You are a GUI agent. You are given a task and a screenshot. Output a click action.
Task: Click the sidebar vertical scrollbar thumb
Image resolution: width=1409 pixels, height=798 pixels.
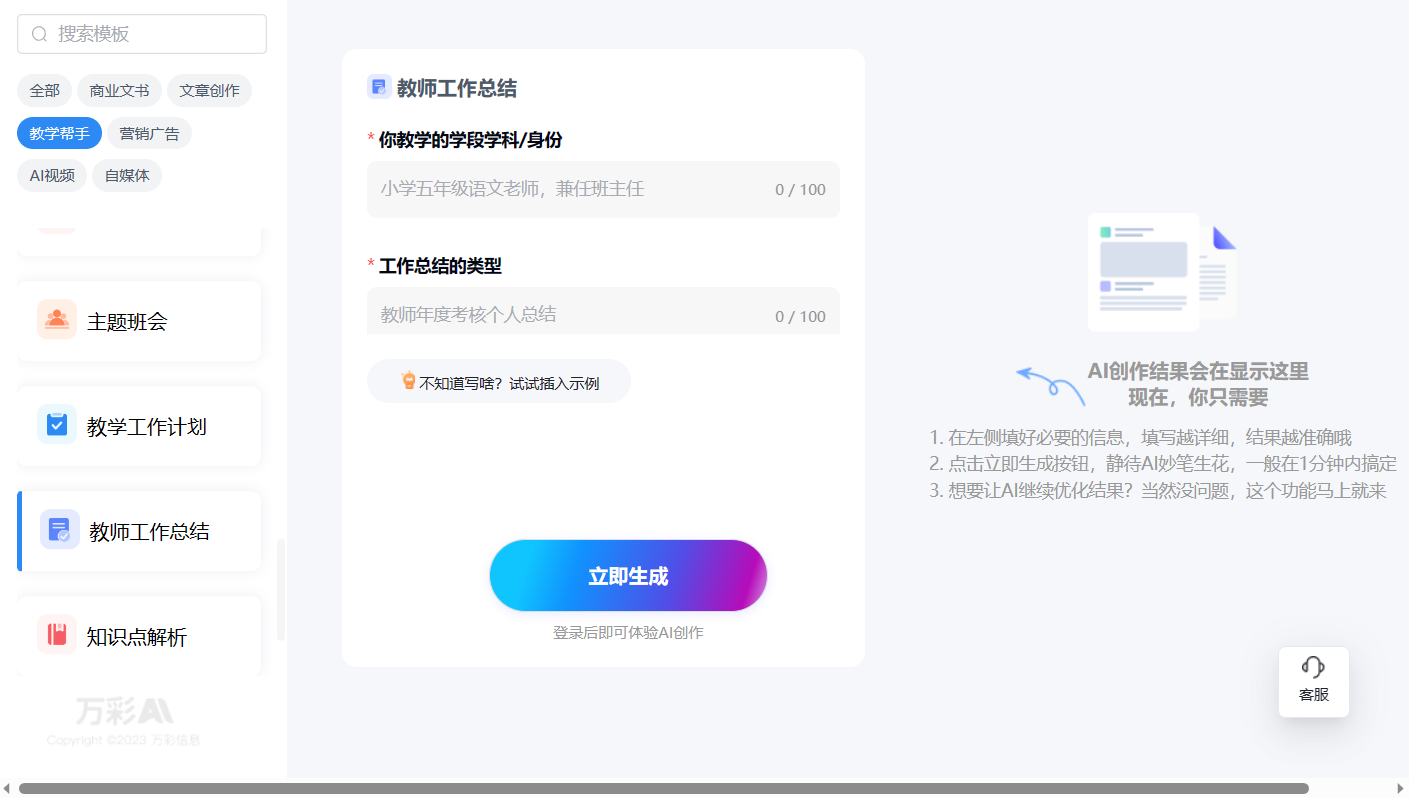click(281, 590)
